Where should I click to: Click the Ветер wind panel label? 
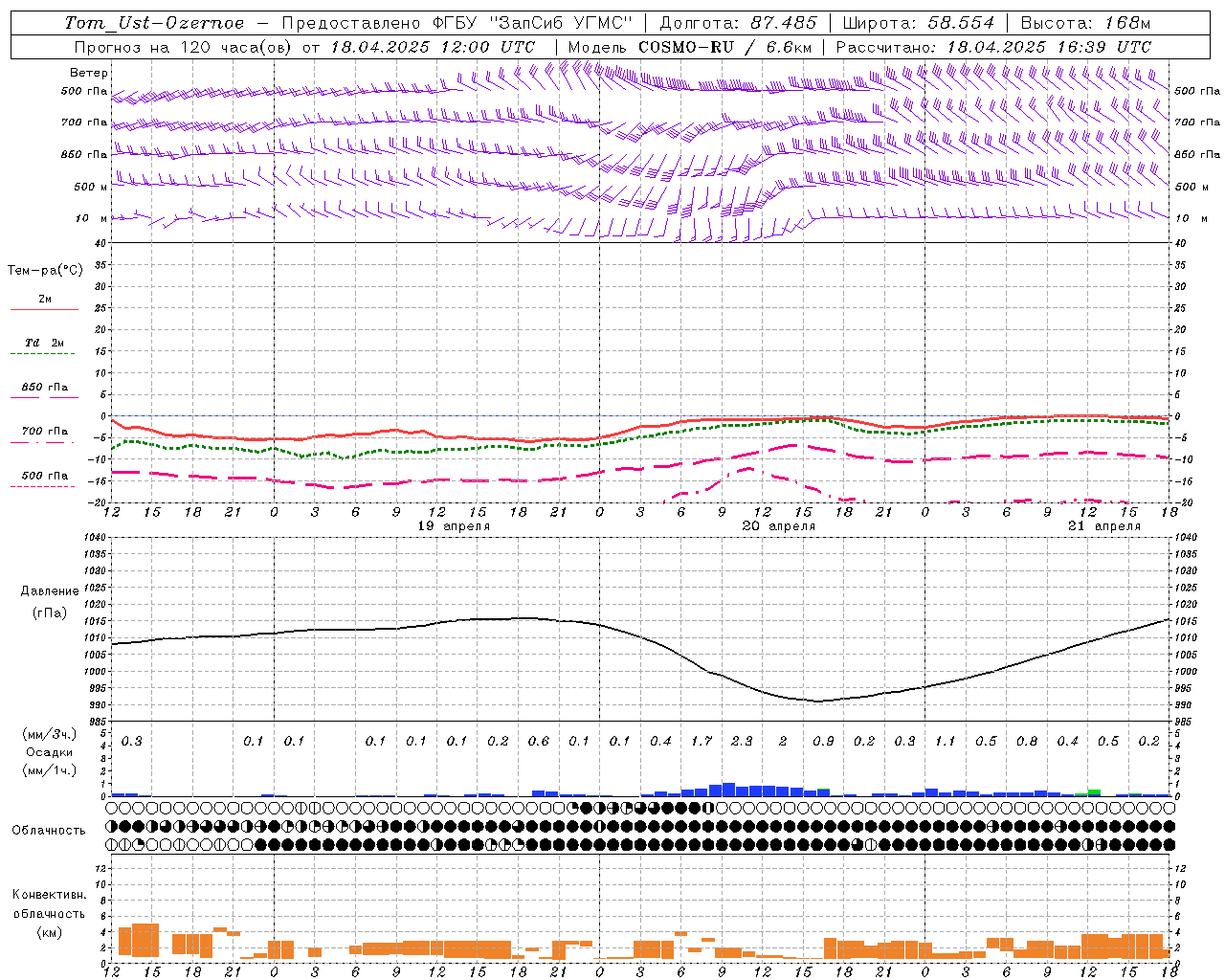coord(88,73)
